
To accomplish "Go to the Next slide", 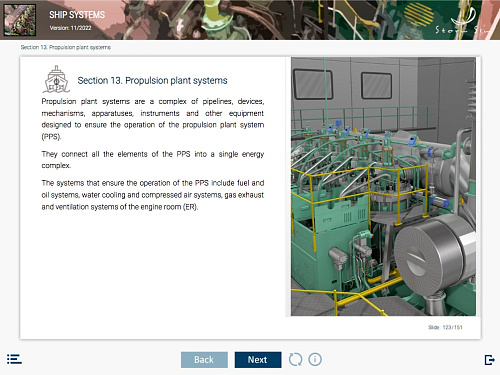I will [258, 360].
